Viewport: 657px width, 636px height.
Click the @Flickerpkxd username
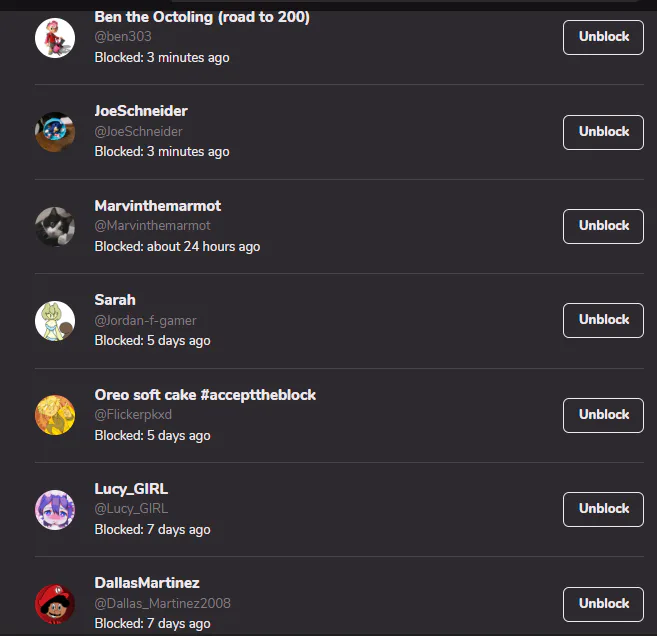pyautogui.click(x=133, y=415)
